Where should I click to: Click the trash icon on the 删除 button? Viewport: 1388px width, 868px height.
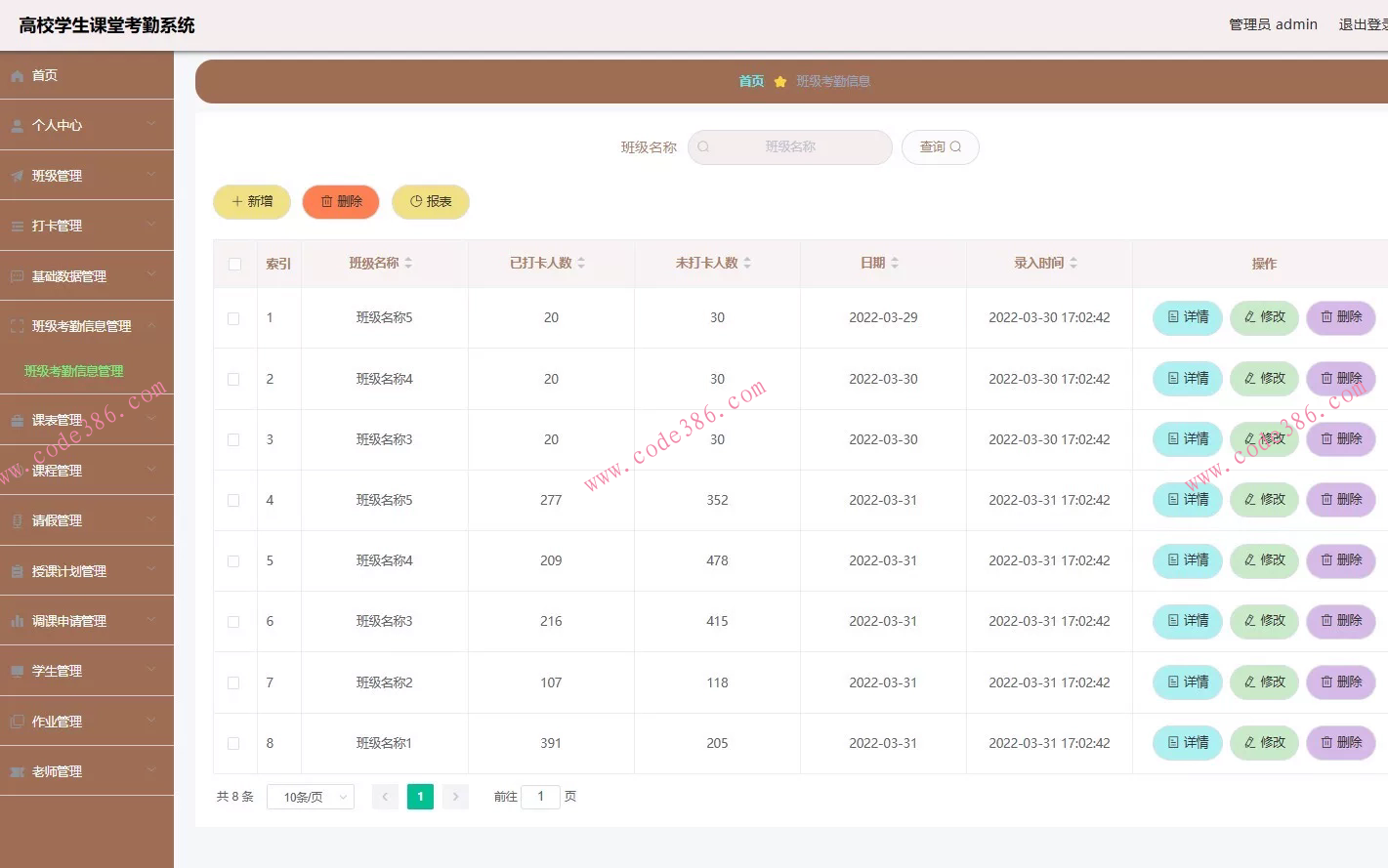[325, 201]
